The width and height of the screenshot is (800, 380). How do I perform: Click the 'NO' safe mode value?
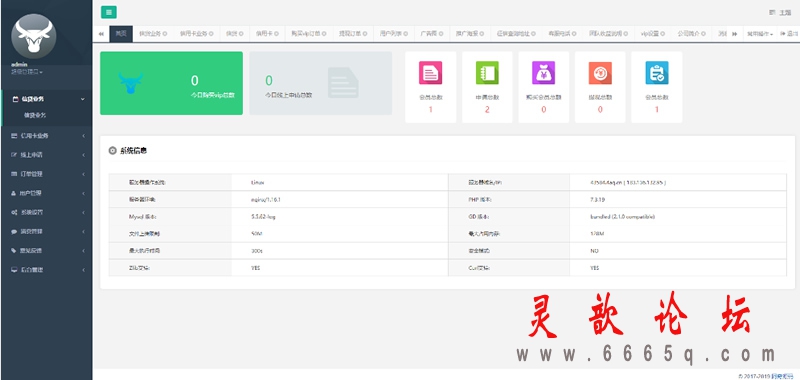coord(594,251)
